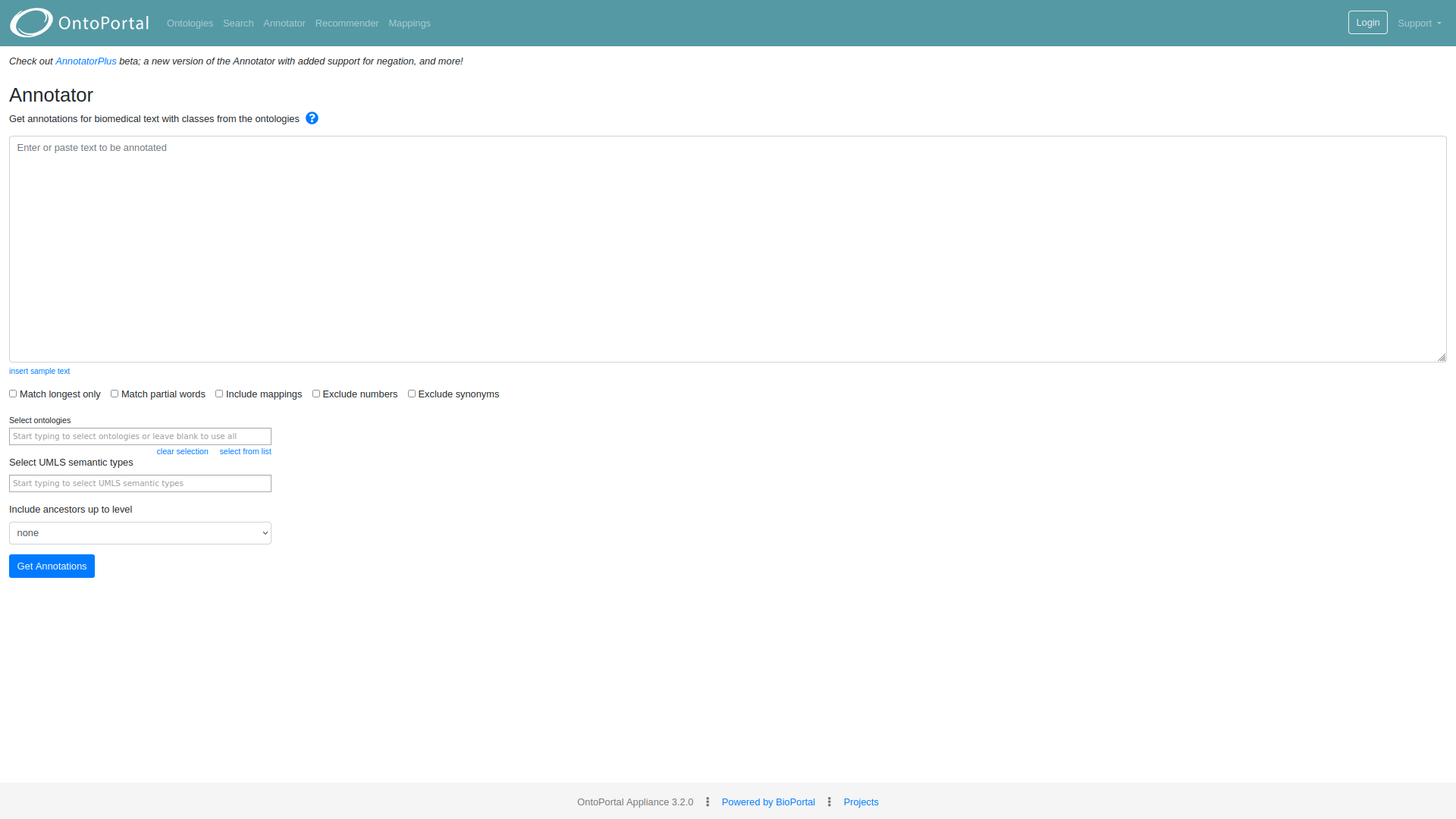Open the Select UMLS semantic types dropdown
The width and height of the screenshot is (1456, 819).
point(140,483)
